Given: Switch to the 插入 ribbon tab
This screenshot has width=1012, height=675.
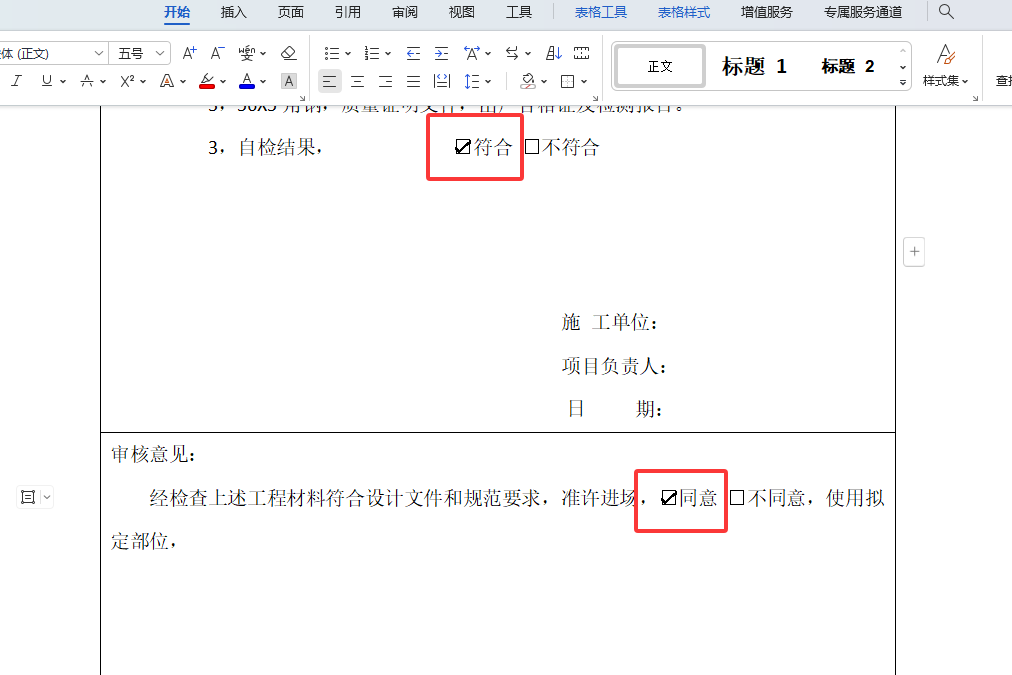Looking at the screenshot, I should (233, 12).
